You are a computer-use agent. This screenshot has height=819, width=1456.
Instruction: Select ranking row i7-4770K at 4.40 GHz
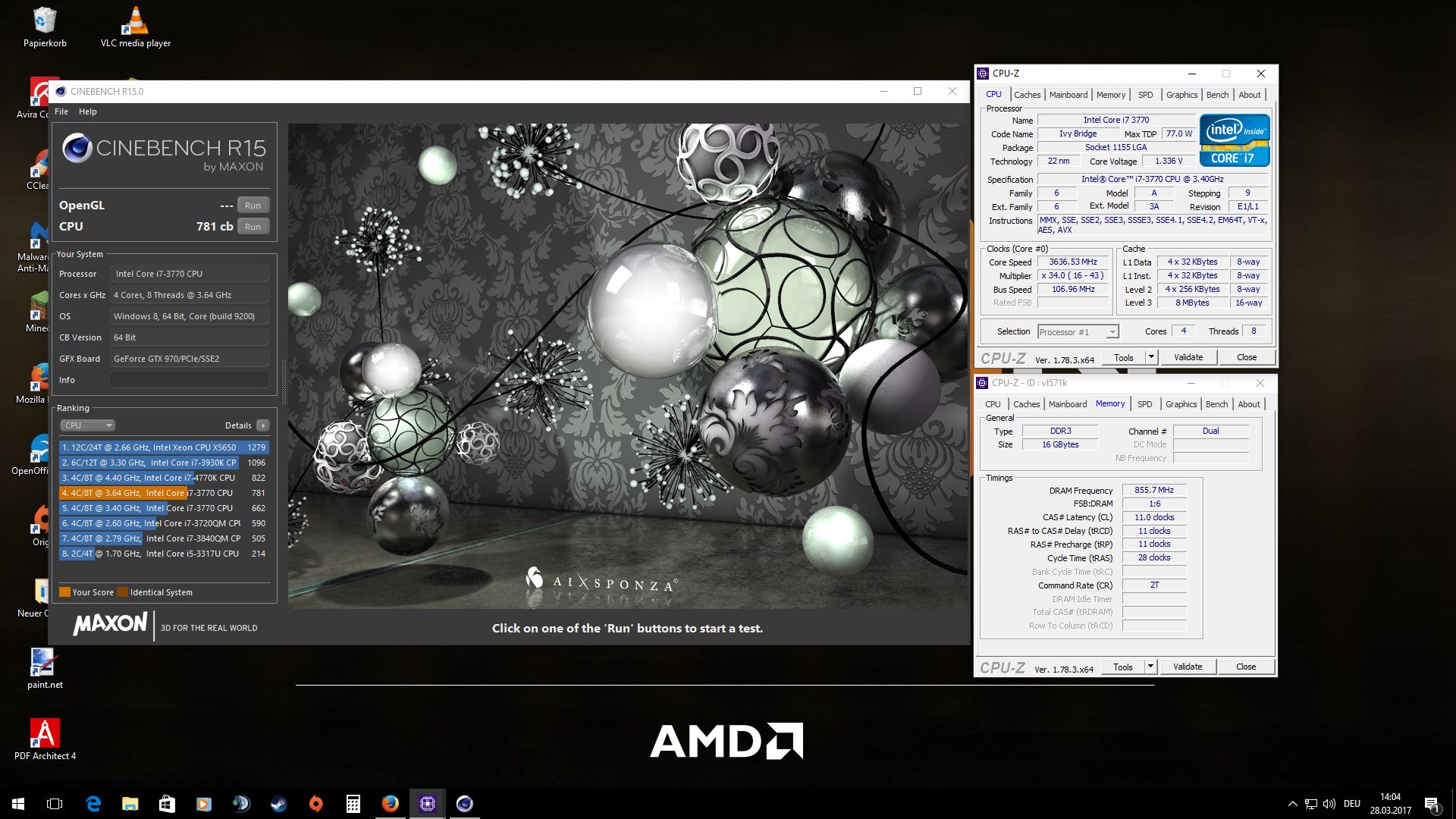164,478
